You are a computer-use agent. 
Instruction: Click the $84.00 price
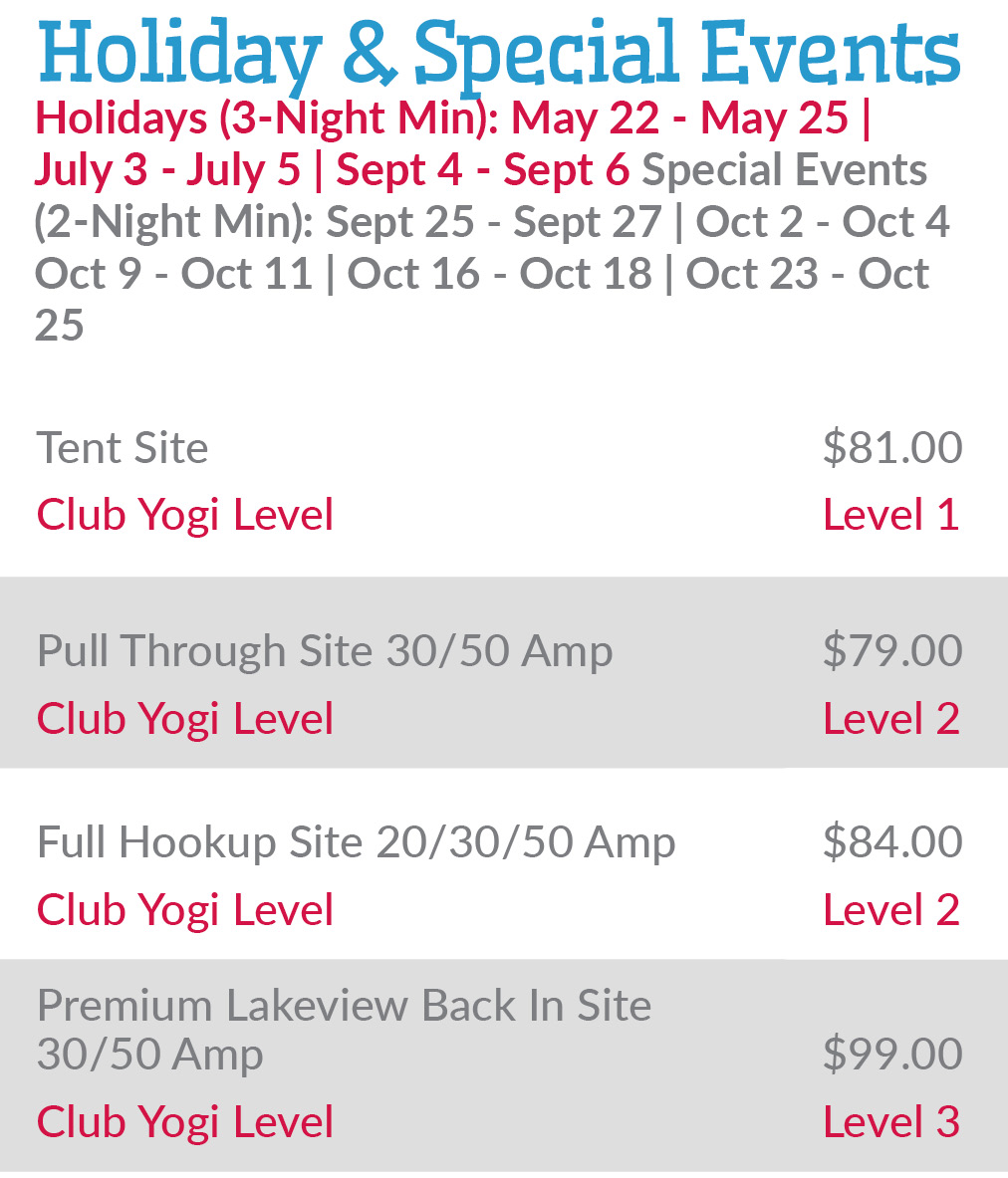point(891,842)
